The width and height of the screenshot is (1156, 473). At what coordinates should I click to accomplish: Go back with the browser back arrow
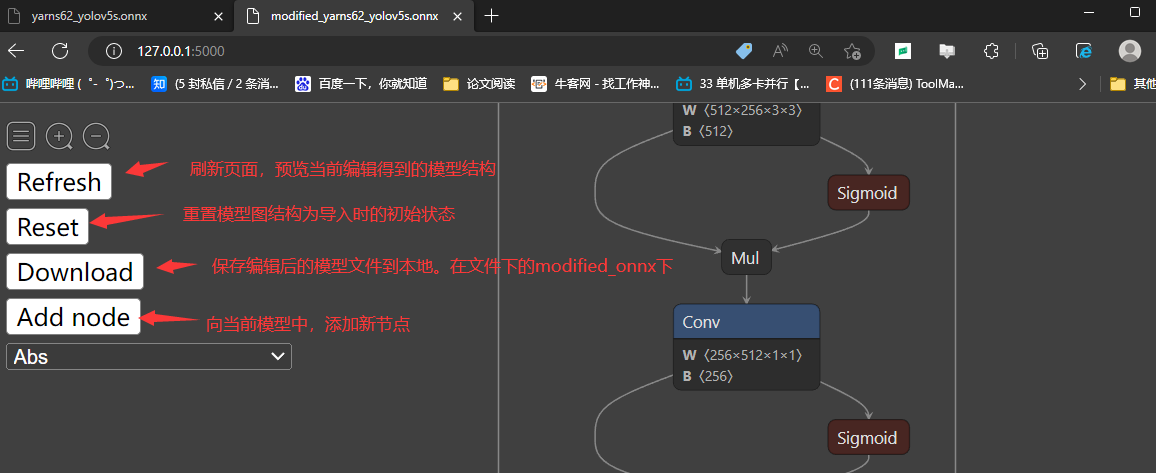pos(15,51)
